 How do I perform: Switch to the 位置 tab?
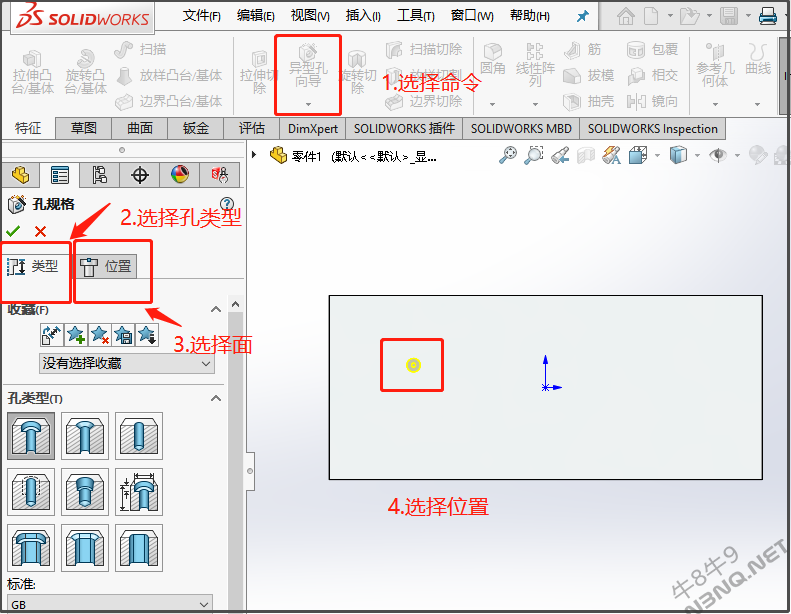(106, 266)
